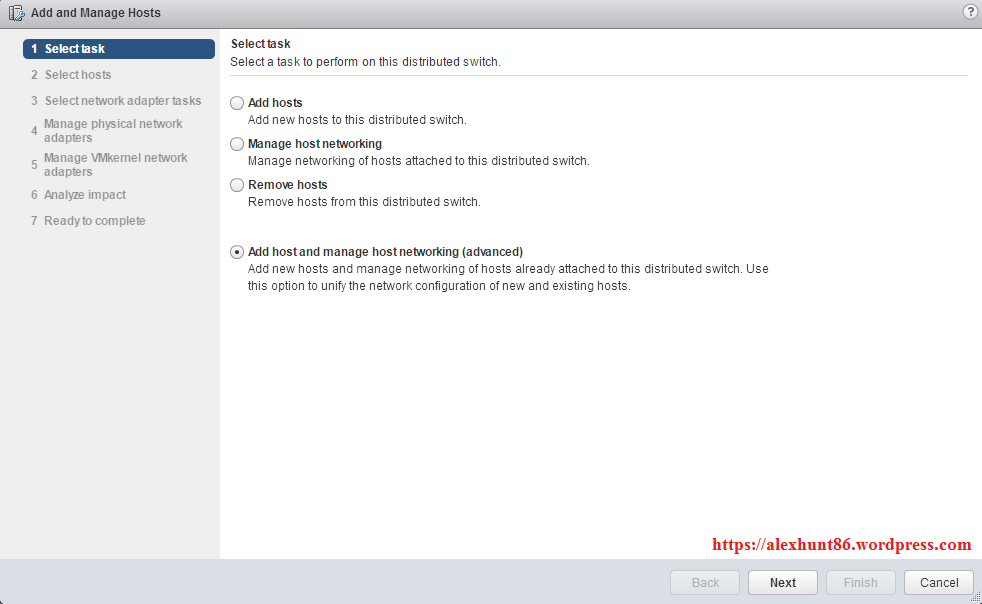Click the Finish button
Image resolution: width=982 pixels, height=604 pixels.
coord(860,583)
